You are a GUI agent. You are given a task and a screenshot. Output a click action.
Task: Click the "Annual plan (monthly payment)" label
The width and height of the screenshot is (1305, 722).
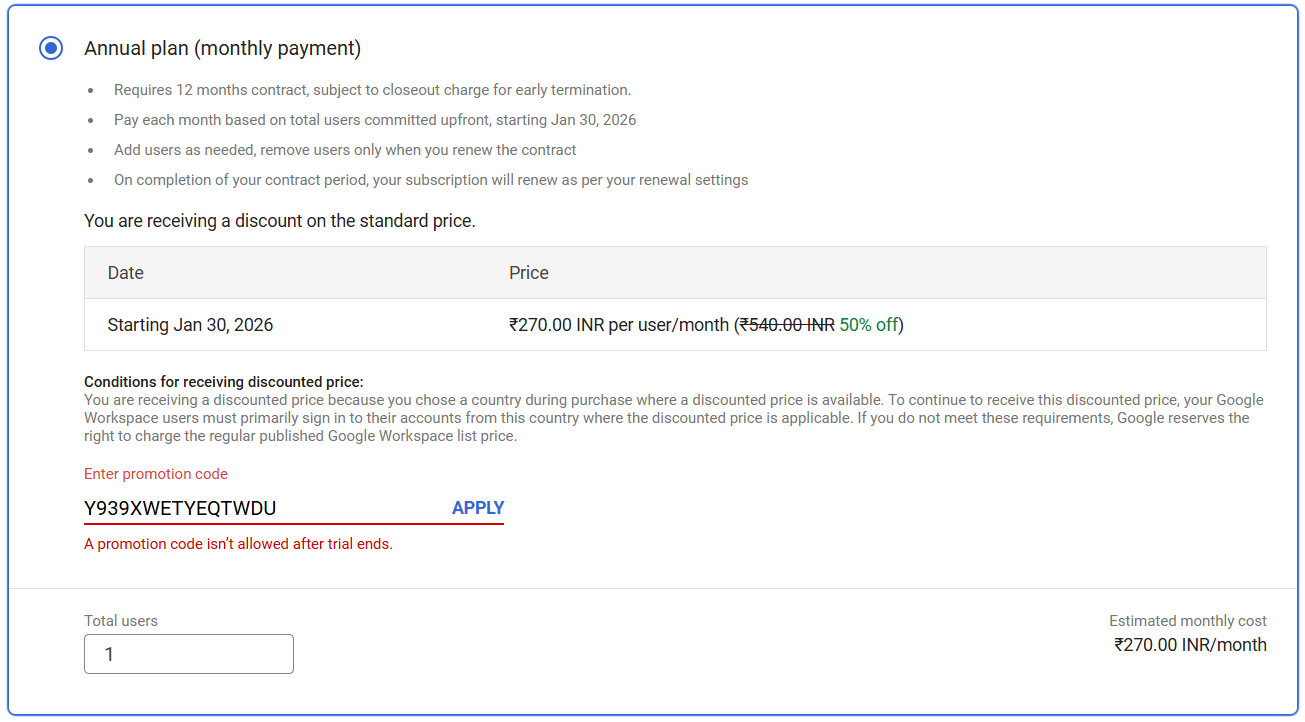pyautogui.click(x=222, y=48)
